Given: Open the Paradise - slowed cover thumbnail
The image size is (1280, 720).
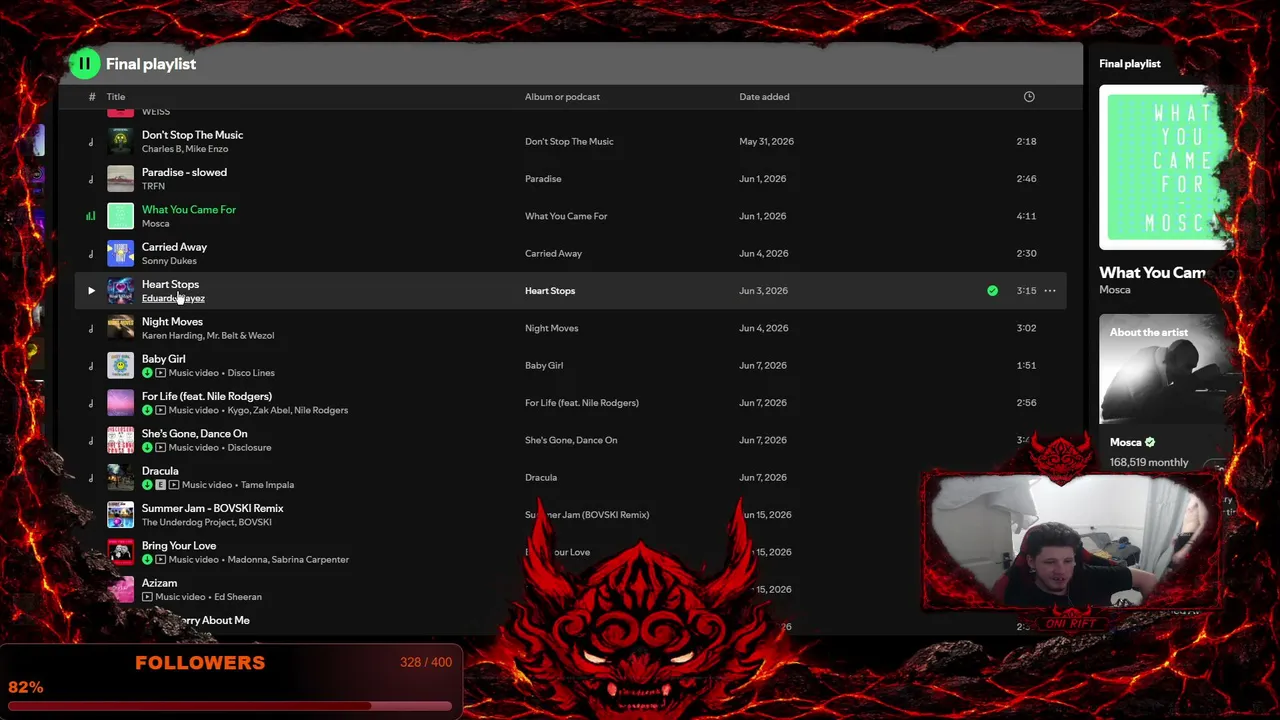Looking at the screenshot, I should click(120, 179).
